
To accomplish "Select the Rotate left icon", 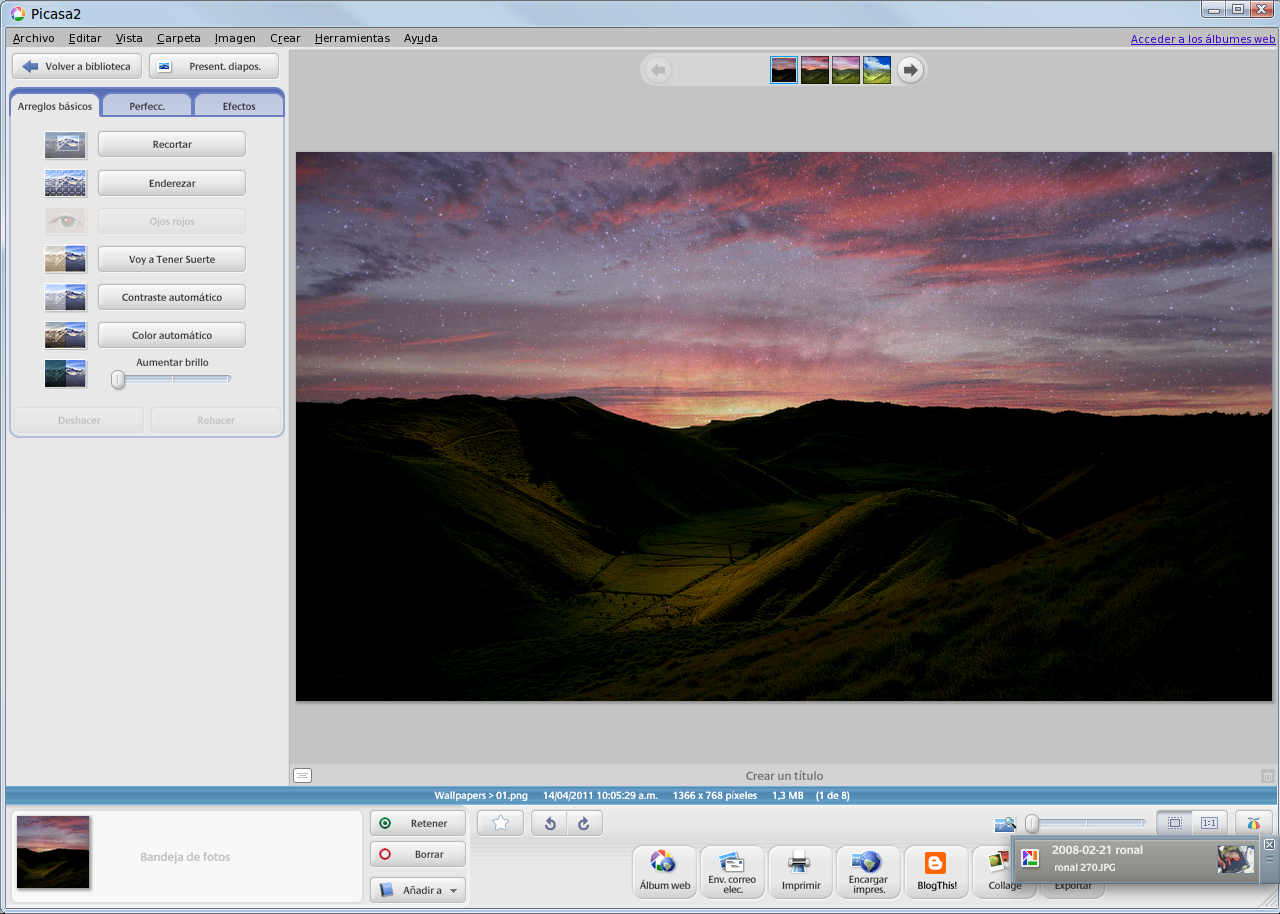I will tap(548, 822).
